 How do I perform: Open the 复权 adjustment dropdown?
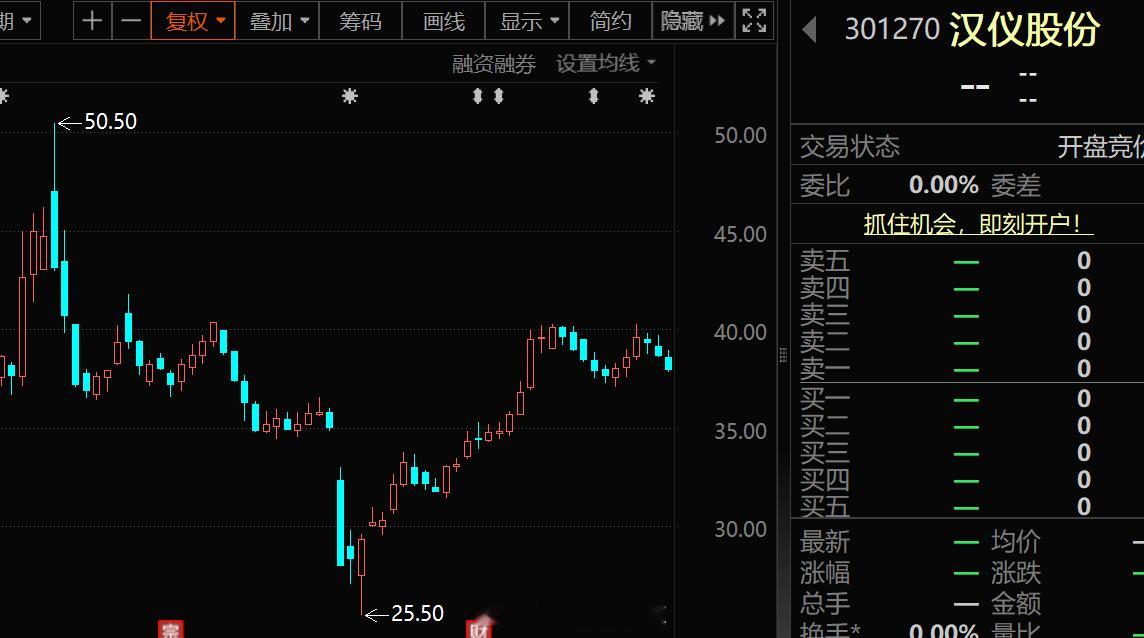pyautogui.click(x=193, y=21)
